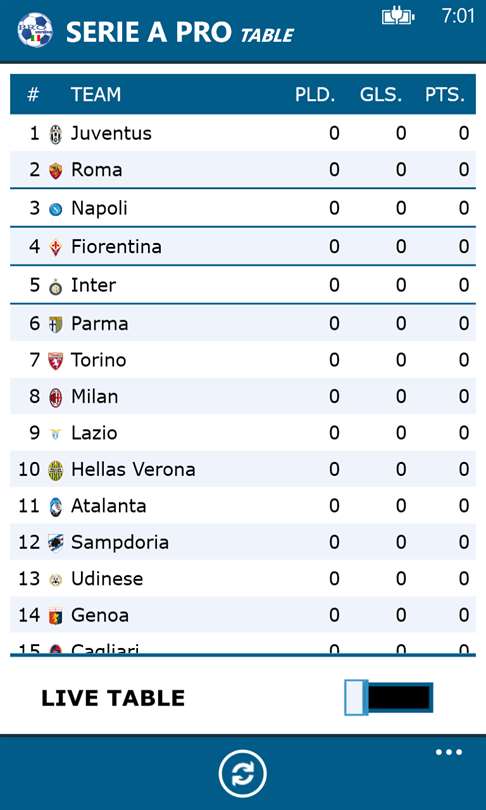Click the Milan club crest
This screenshot has height=810, width=486.
(x=56, y=397)
